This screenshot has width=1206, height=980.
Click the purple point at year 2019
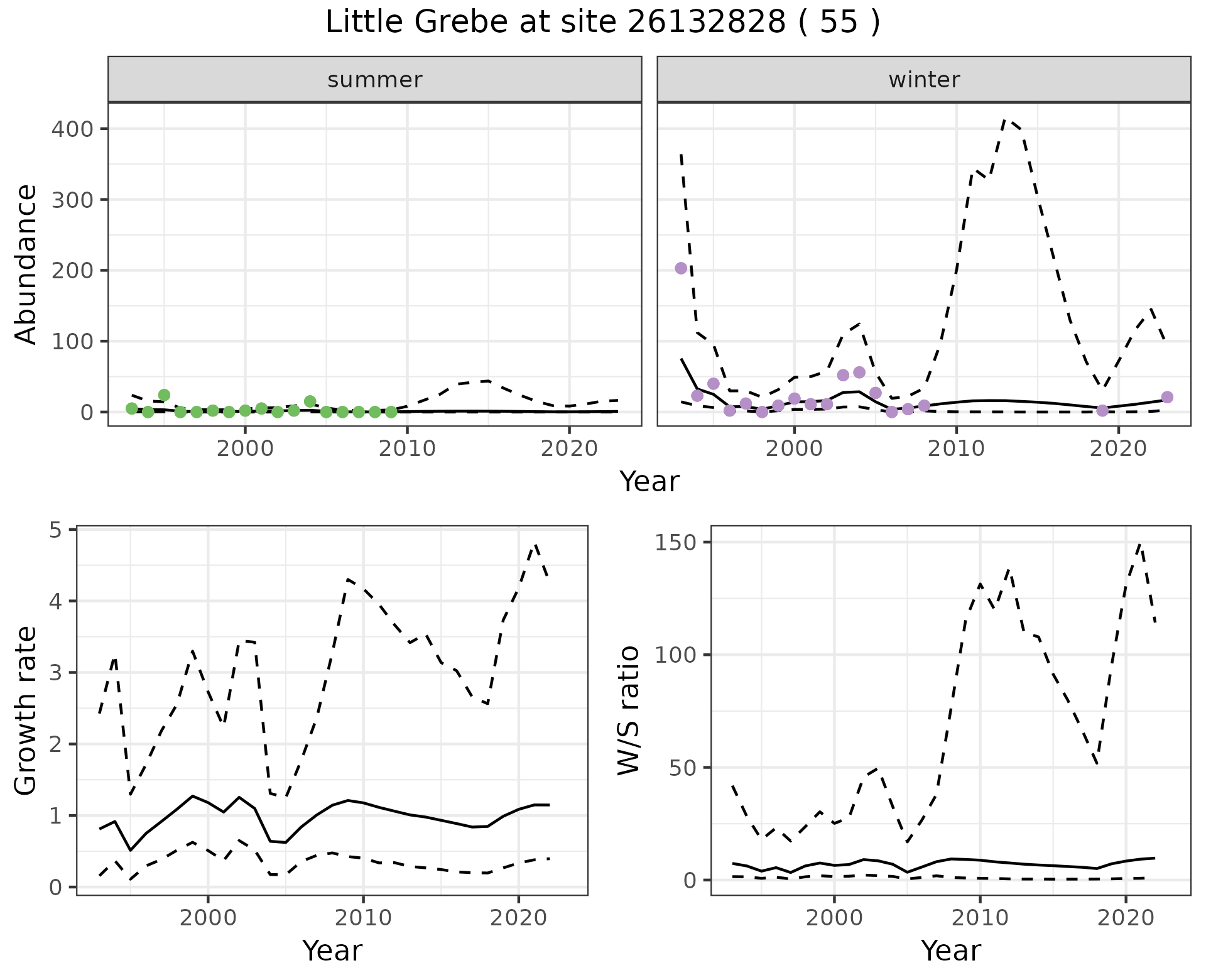pyautogui.click(x=1102, y=411)
